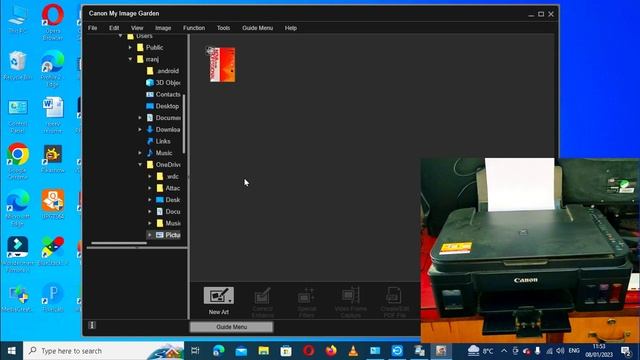Click the New Art tool icon
Image resolution: width=640 pixels, height=360 pixels.
click(x=219, y=296)
